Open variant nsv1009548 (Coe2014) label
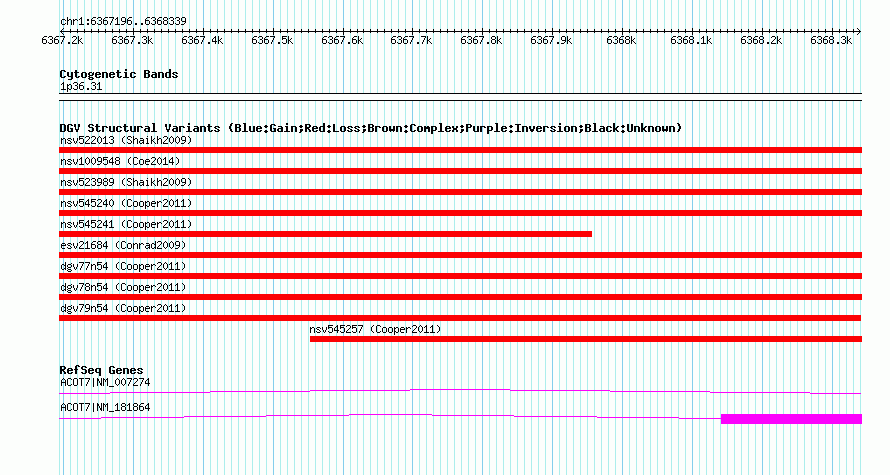The width and height of the screenshot is (890, 475). click(120, 161)
